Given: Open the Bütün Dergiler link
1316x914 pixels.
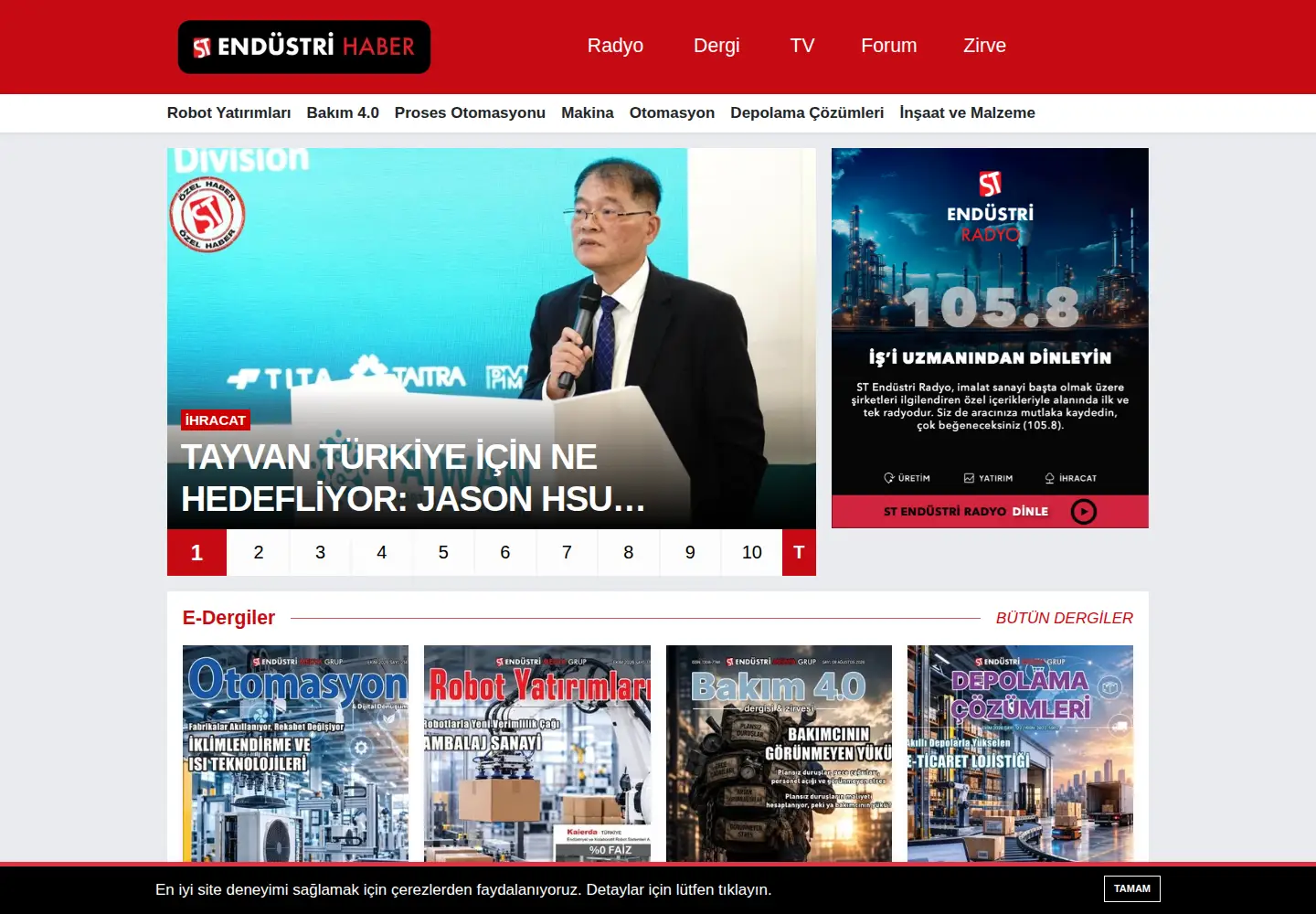Looking at the screenshot, I should 1065,618.
